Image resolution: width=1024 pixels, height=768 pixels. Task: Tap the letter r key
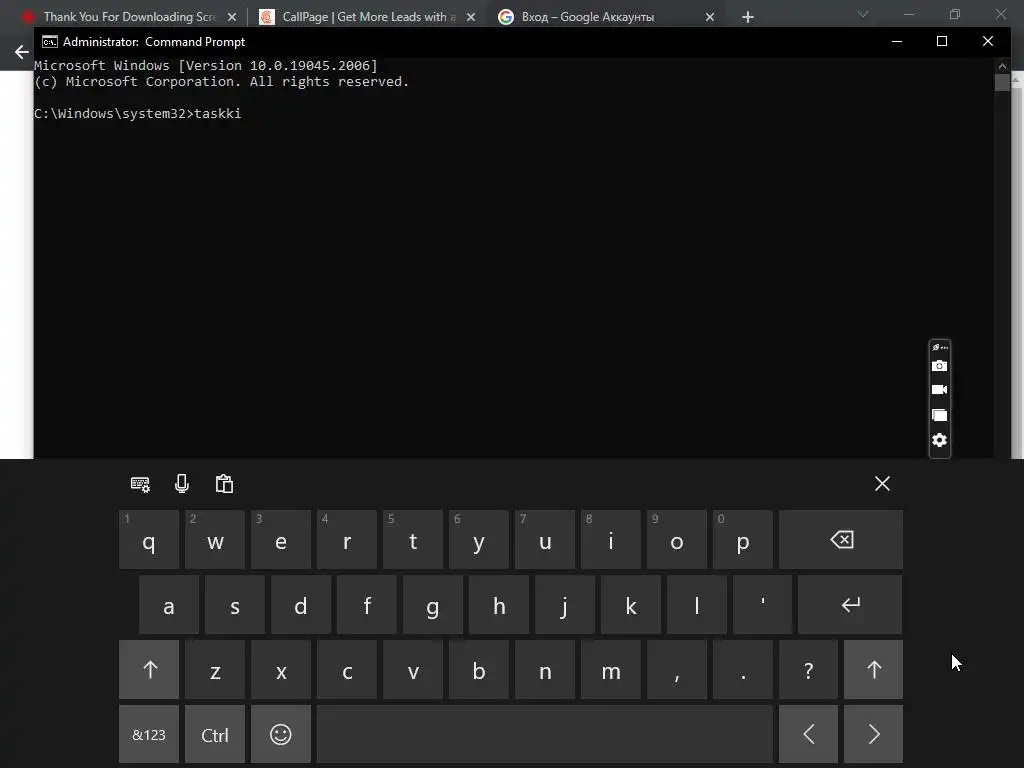[347, 539]
